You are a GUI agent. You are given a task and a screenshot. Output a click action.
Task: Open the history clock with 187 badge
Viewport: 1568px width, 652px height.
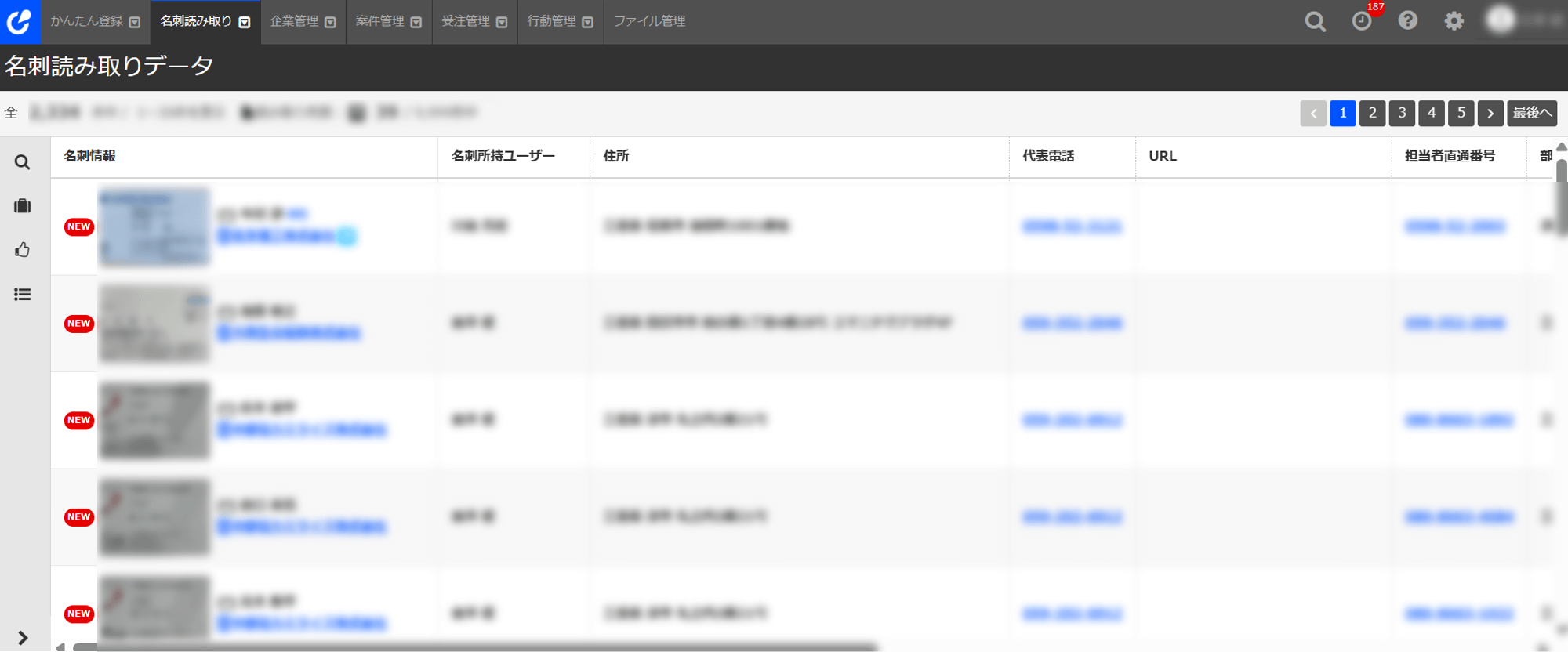tap(1362, 21)
